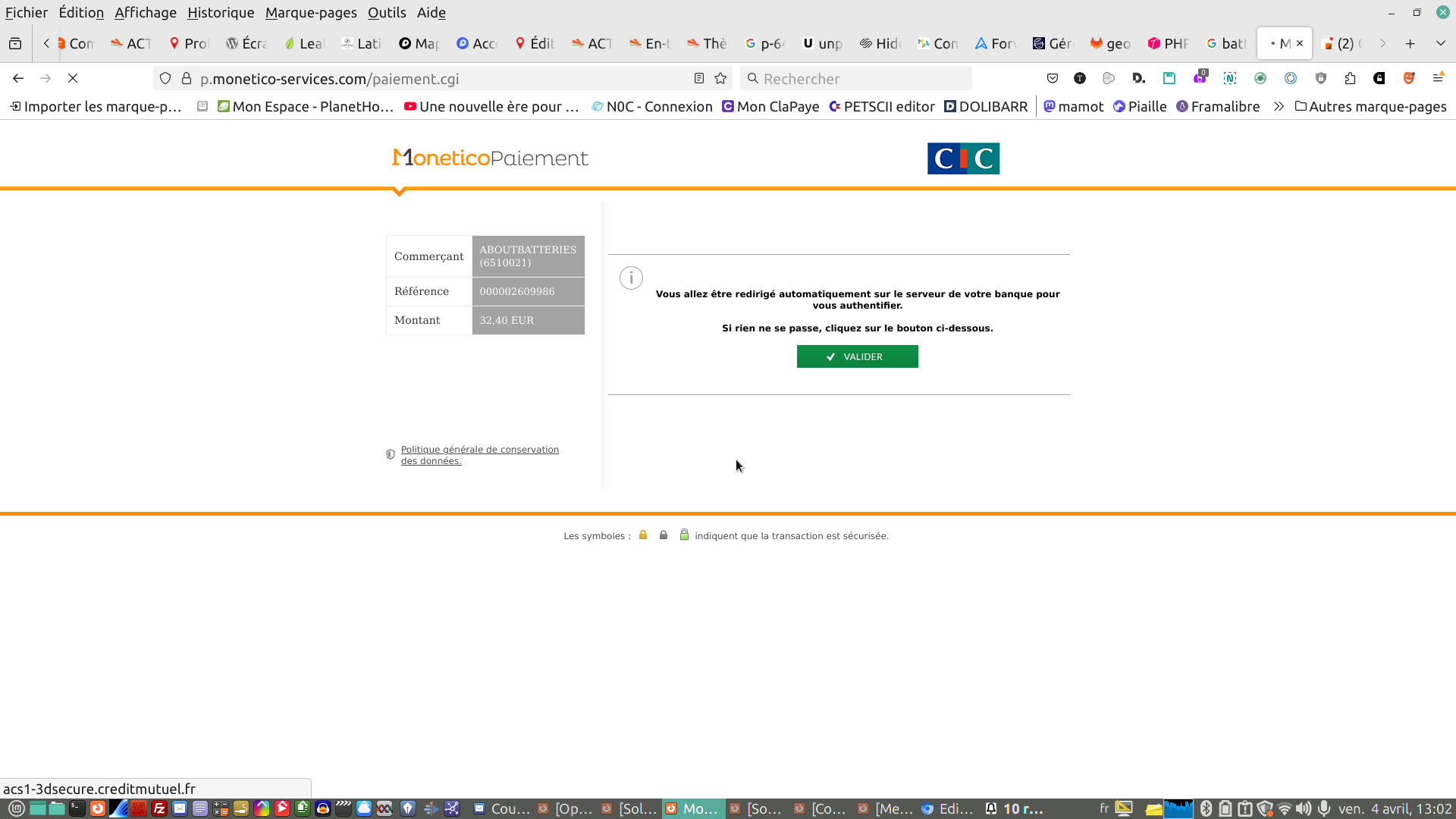Click the green VALIDER button
This screenshot has height=819, width=1456.
pos(857,356)
